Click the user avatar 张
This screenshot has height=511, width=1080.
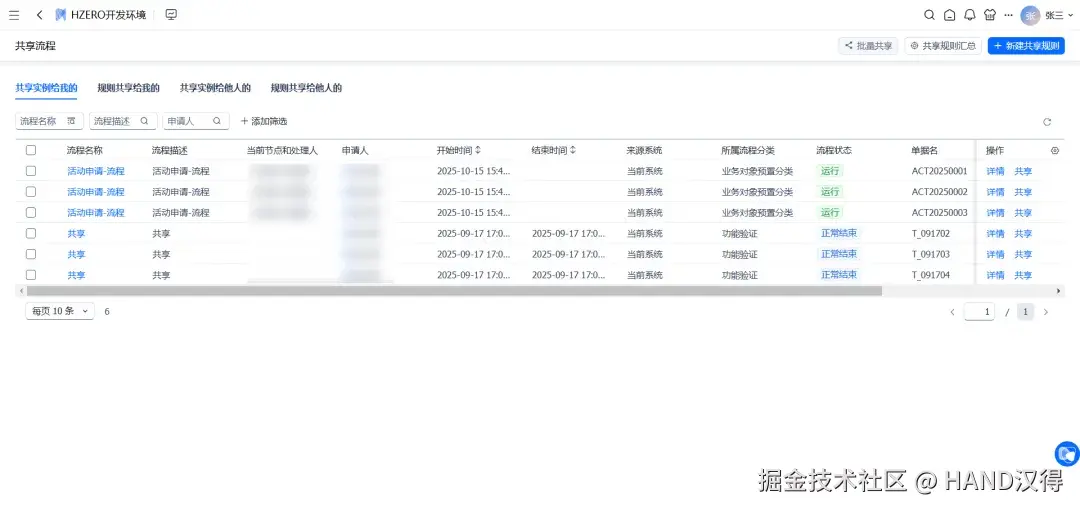click(x=1030, y=15)
